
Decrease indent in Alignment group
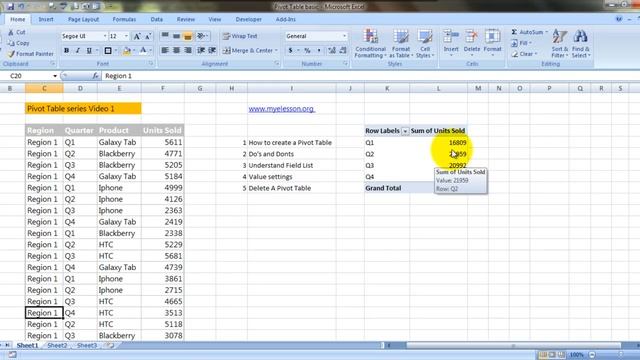201,50
